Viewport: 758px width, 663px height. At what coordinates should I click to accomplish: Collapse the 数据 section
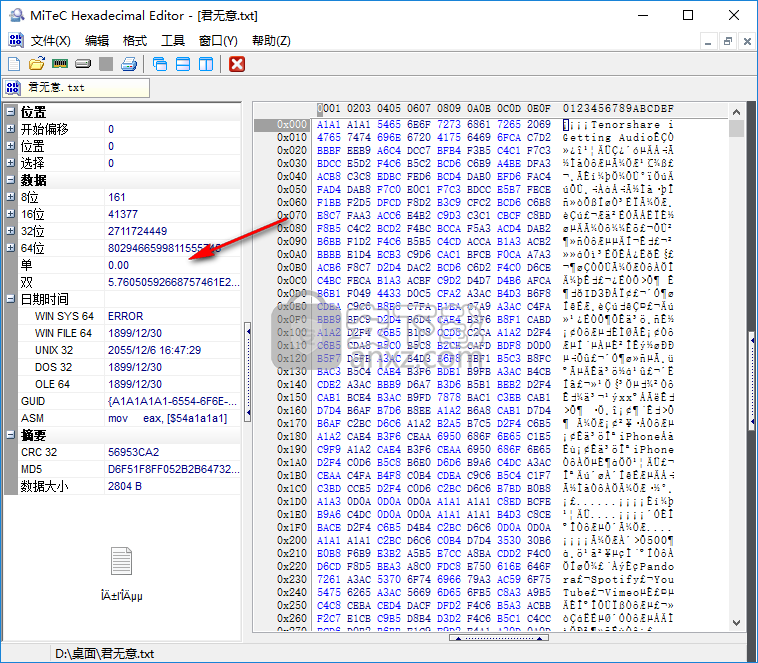pyautogui.click(x=11, y=180)
